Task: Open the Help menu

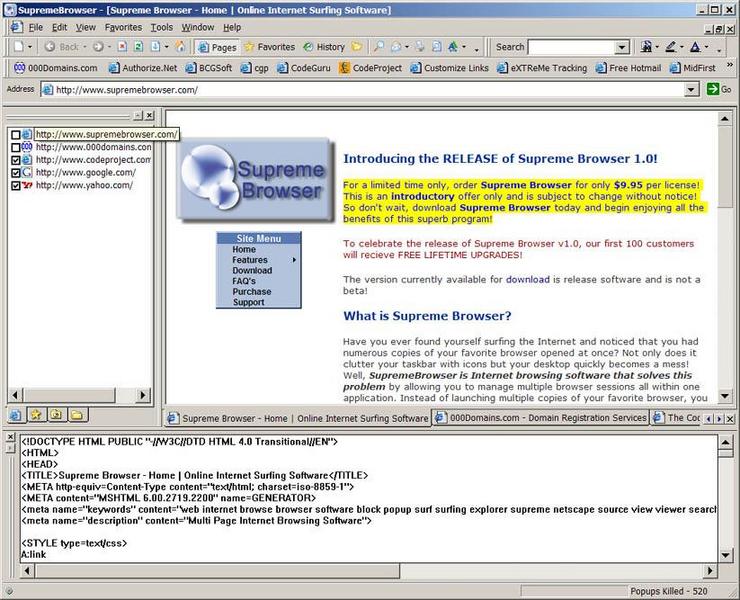Action: click(232, 27)
